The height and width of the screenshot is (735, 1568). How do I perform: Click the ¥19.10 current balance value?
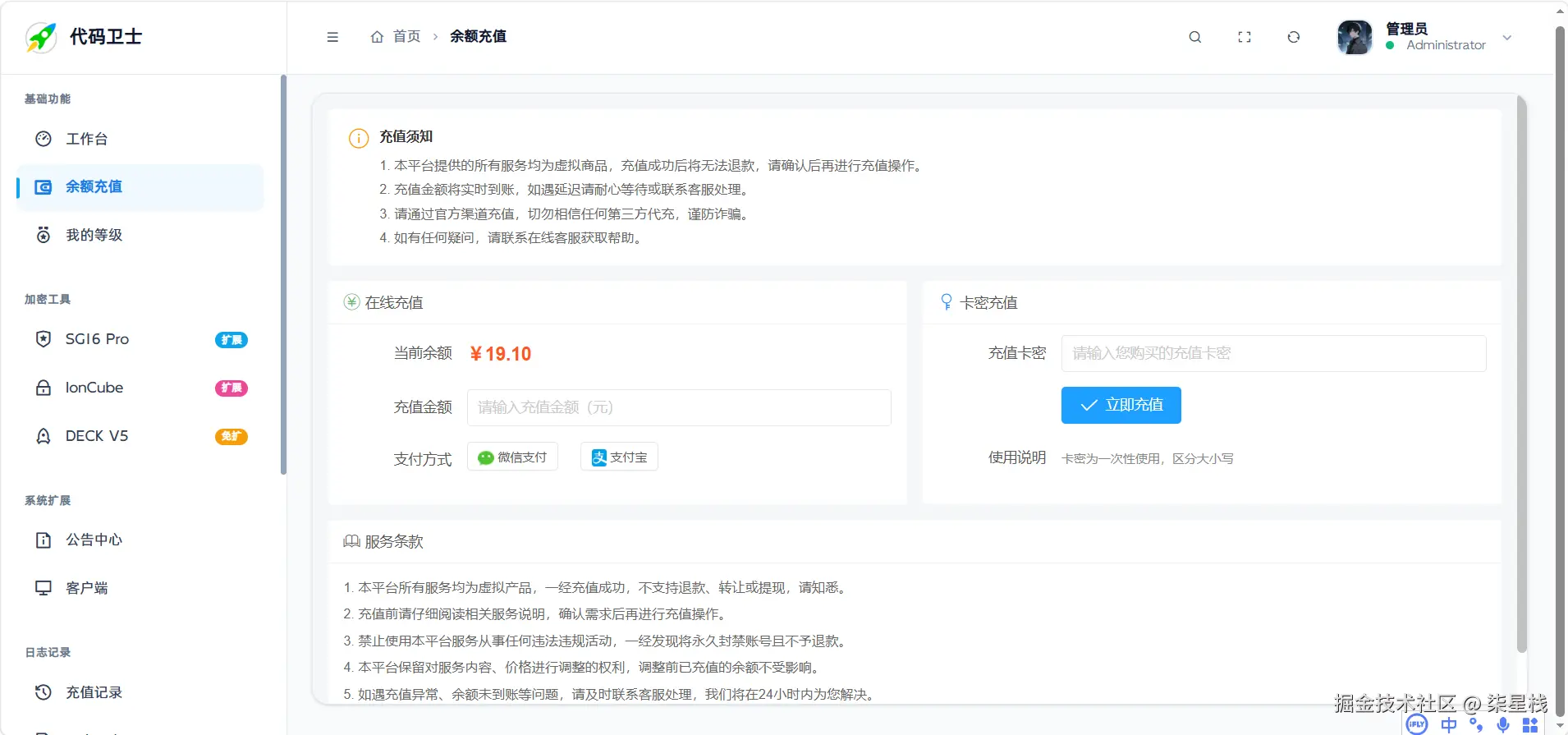500,354
